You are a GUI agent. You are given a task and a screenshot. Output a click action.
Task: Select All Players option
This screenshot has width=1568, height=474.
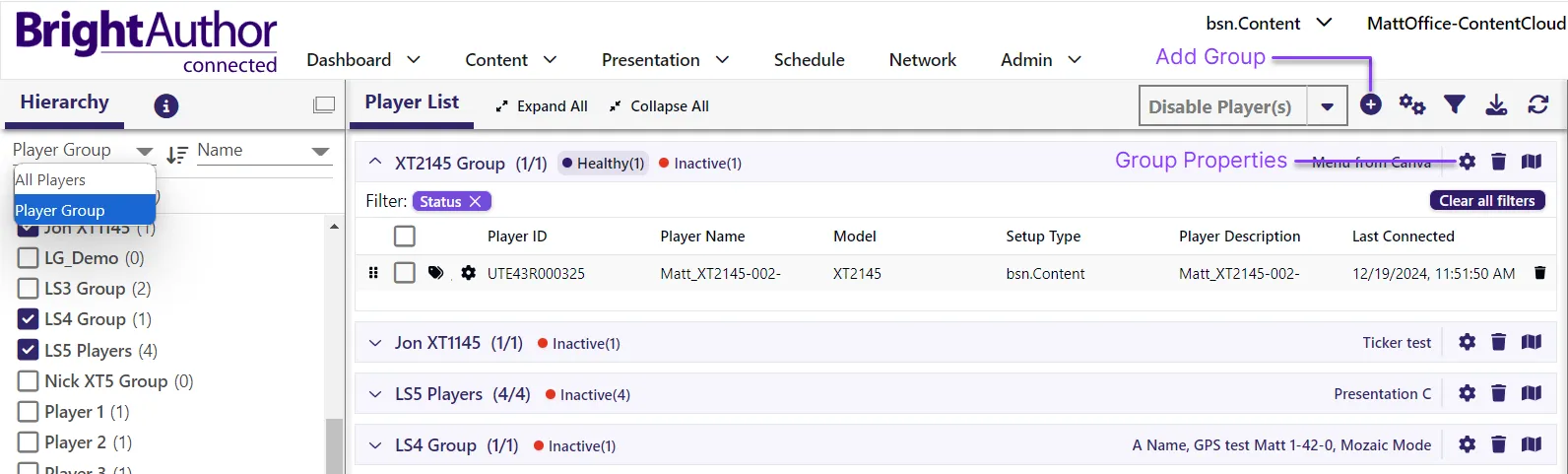coord(85,179)
